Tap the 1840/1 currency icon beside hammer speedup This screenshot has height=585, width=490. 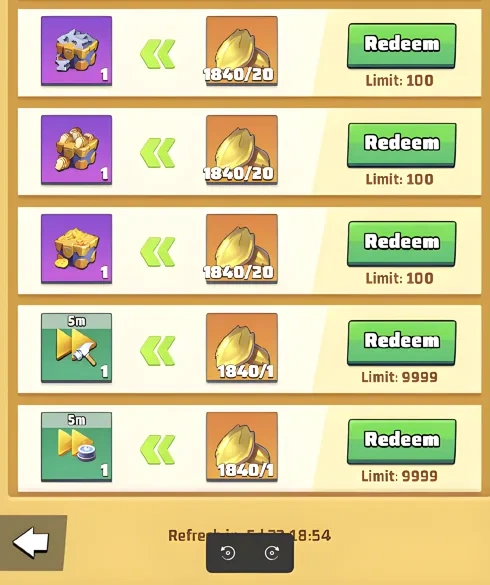tap(242, 348)
